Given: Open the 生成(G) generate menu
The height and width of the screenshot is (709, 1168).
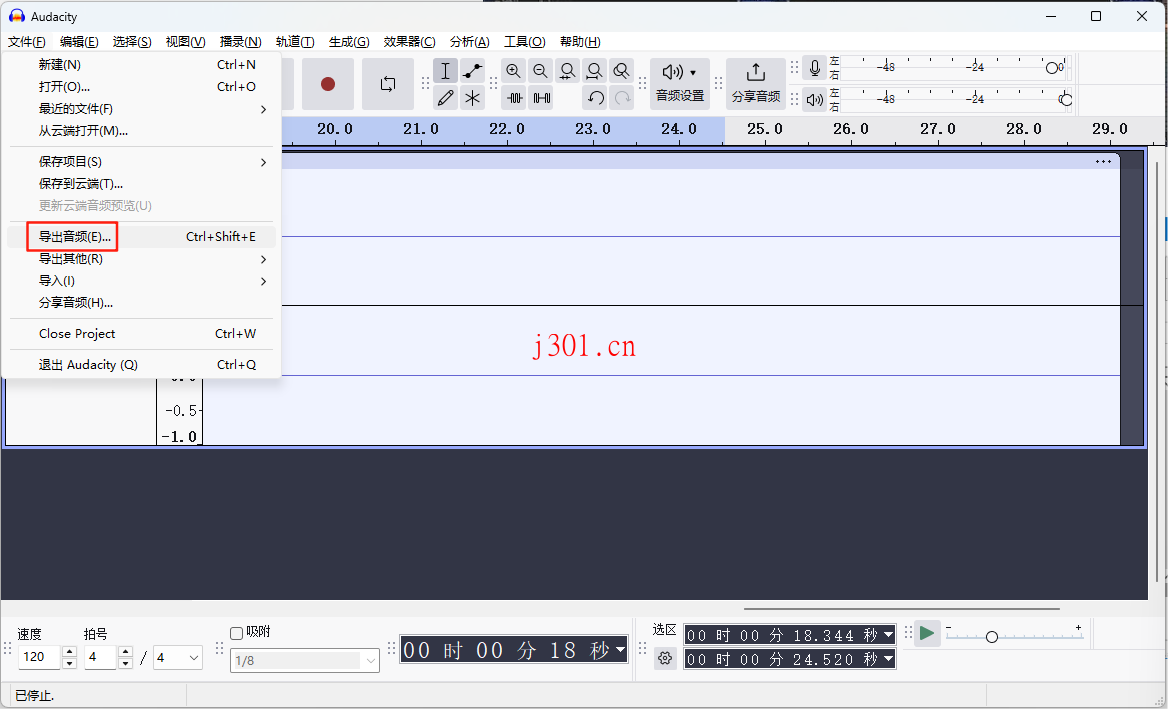Looking at the screenshot, I should 349,42.
